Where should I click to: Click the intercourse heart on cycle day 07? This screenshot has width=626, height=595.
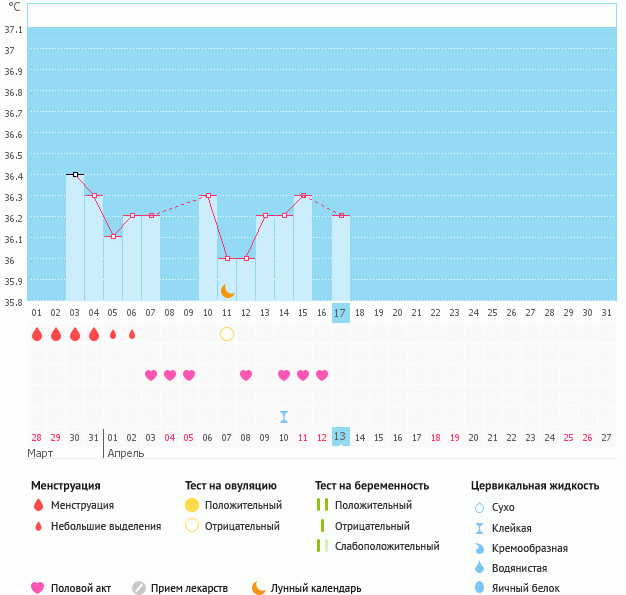[151, 375]
